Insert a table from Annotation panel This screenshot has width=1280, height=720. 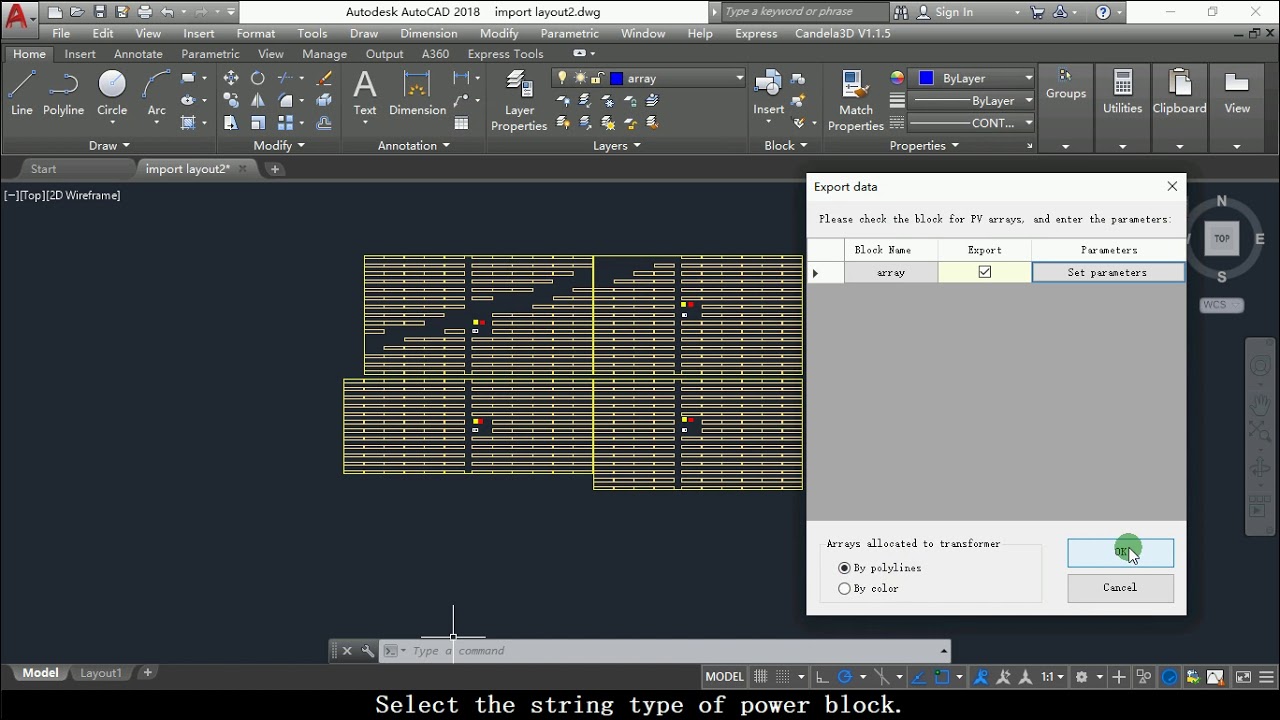tap(461, 123)
